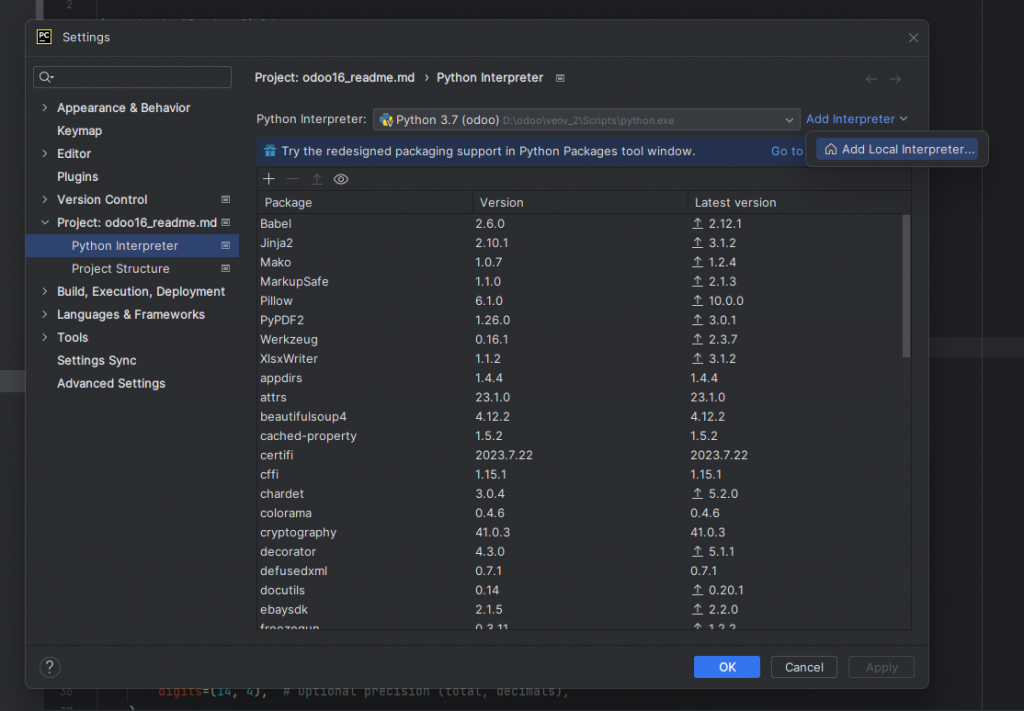
Task: Expand the Editor section
Action: pos(44,153)
